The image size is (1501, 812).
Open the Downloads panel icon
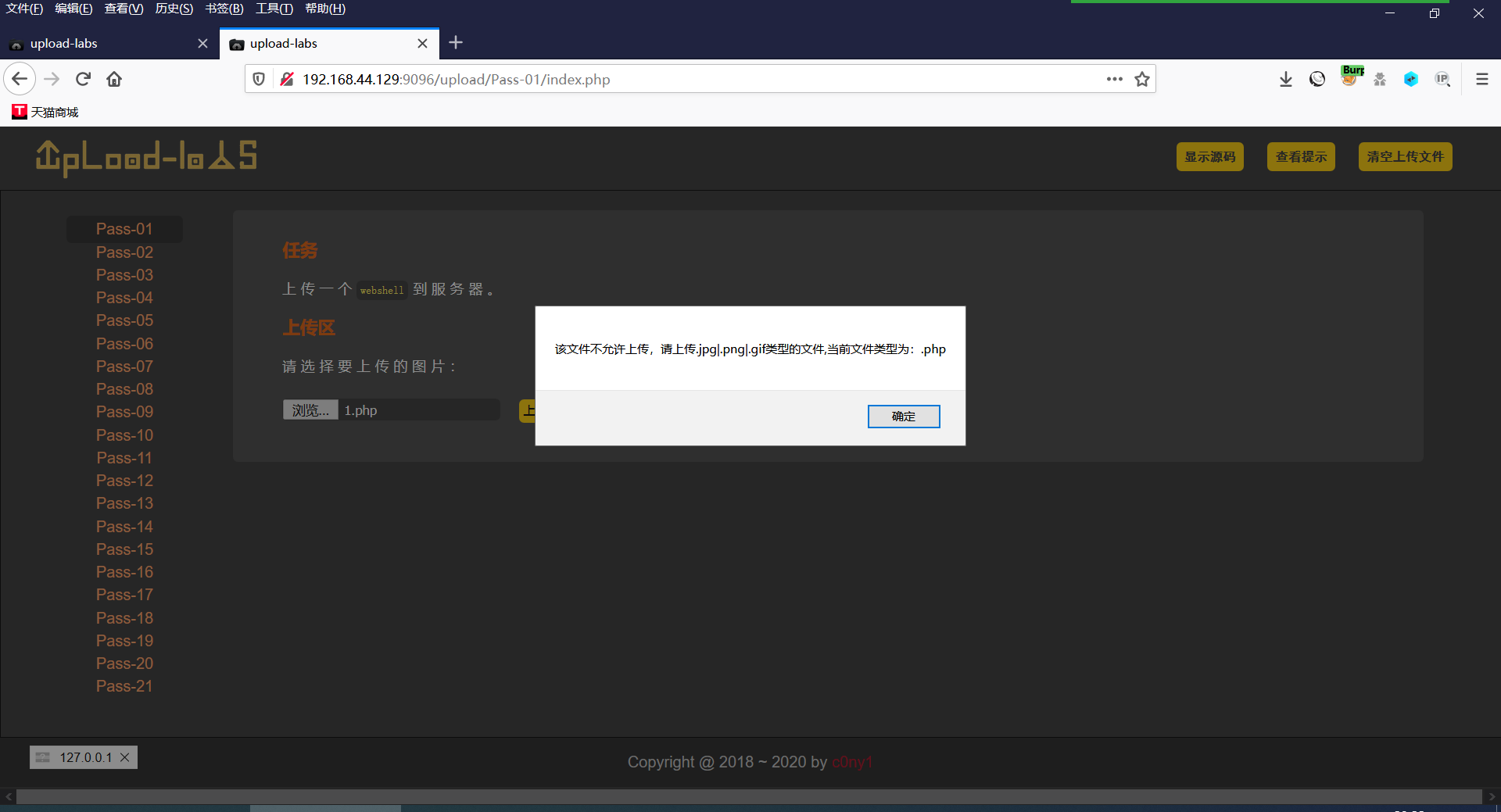coord(1286,78)
